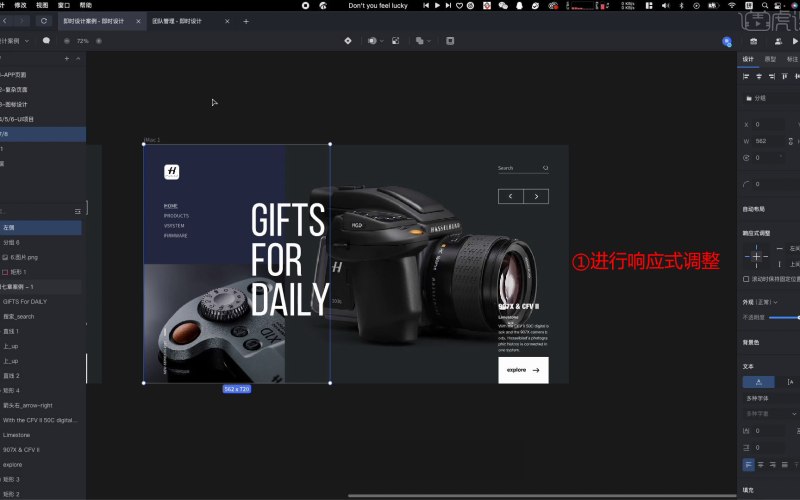Screen dimensions: 800x500
Task: Open Spotlight search in the macOS menu bar
Action: click(x=765, y=6)
